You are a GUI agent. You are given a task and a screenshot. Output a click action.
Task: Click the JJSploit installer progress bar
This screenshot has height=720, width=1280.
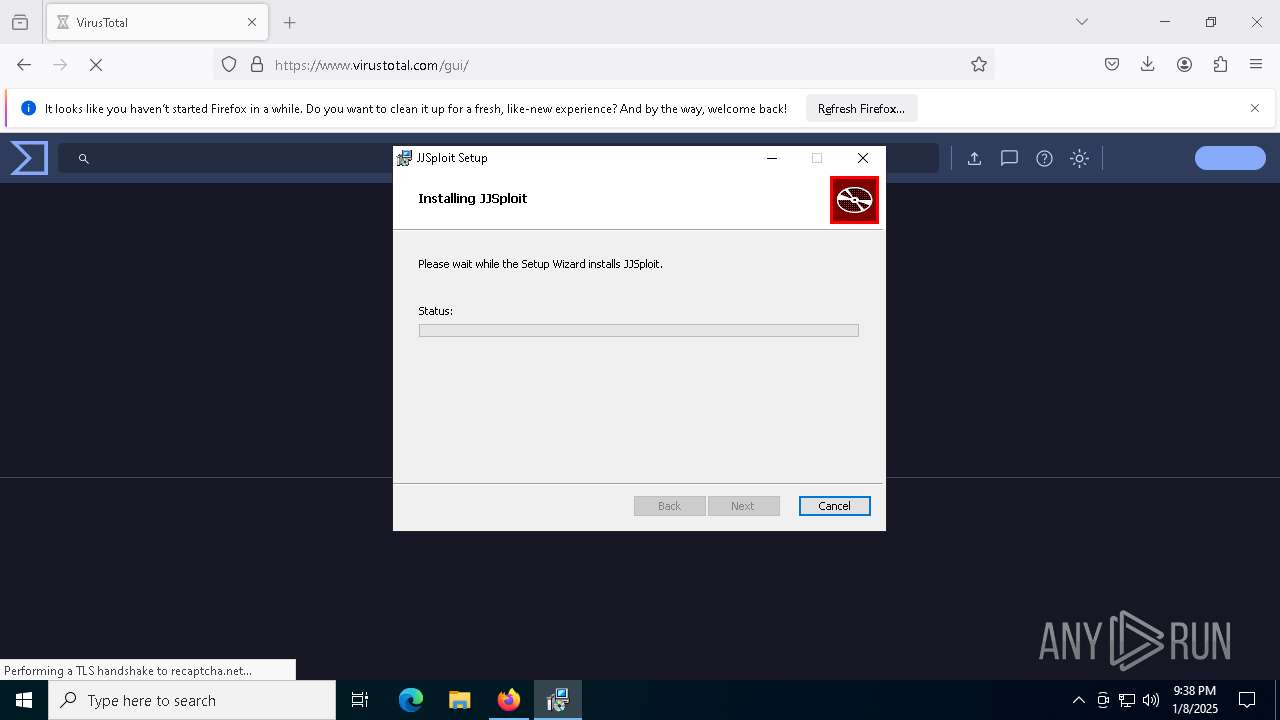pos(639,330)
